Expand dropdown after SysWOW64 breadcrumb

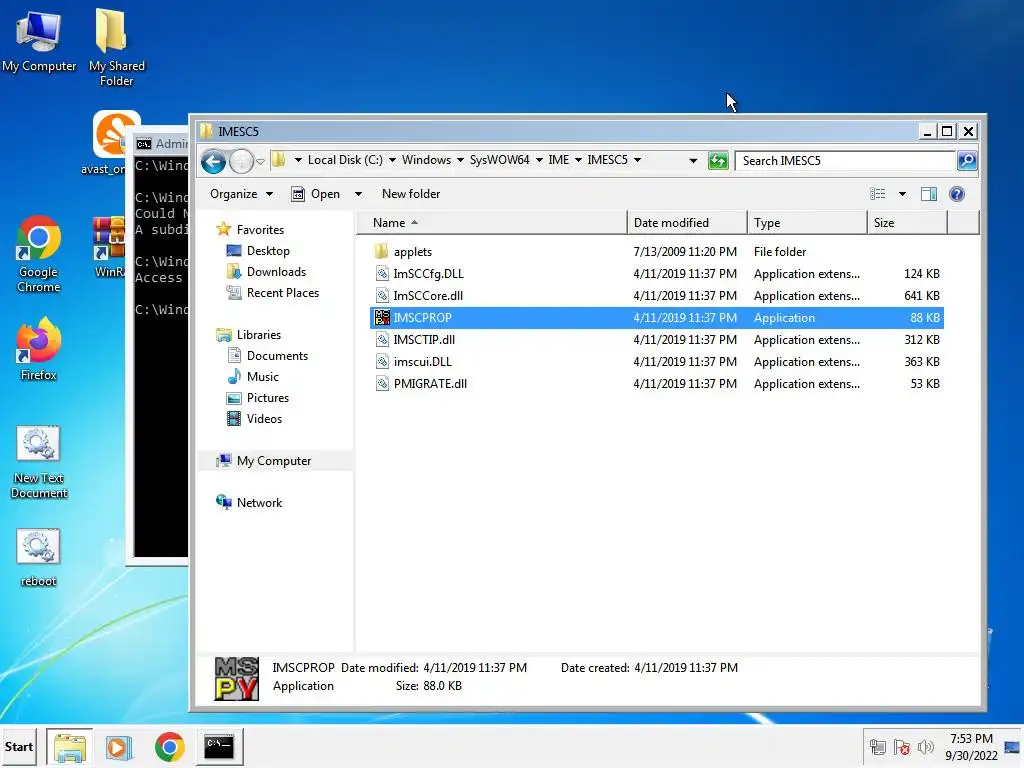(x=539, y=160)
